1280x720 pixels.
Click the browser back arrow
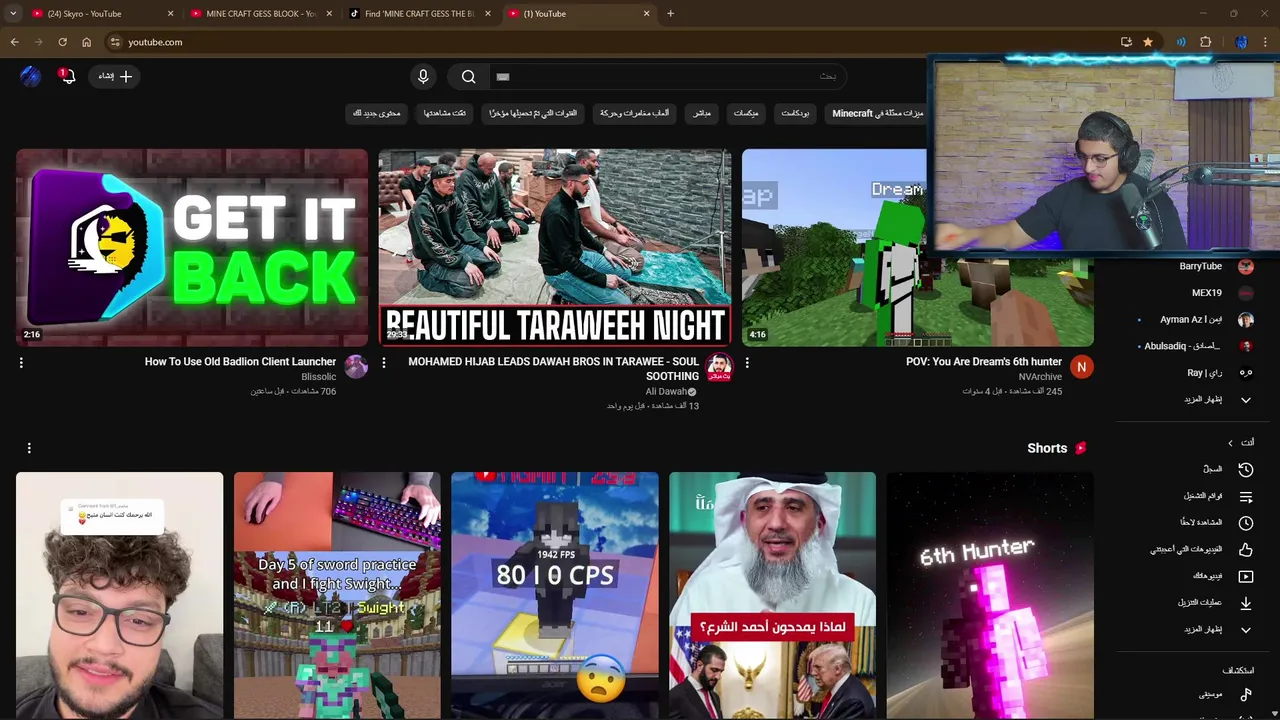pyautogui.click(x=14, y=42)
